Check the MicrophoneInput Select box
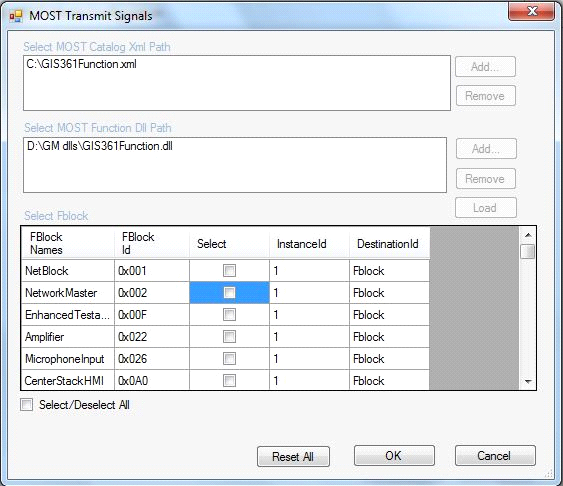The image size is (563, 486). pyautogui.click(x=229, y=359)
